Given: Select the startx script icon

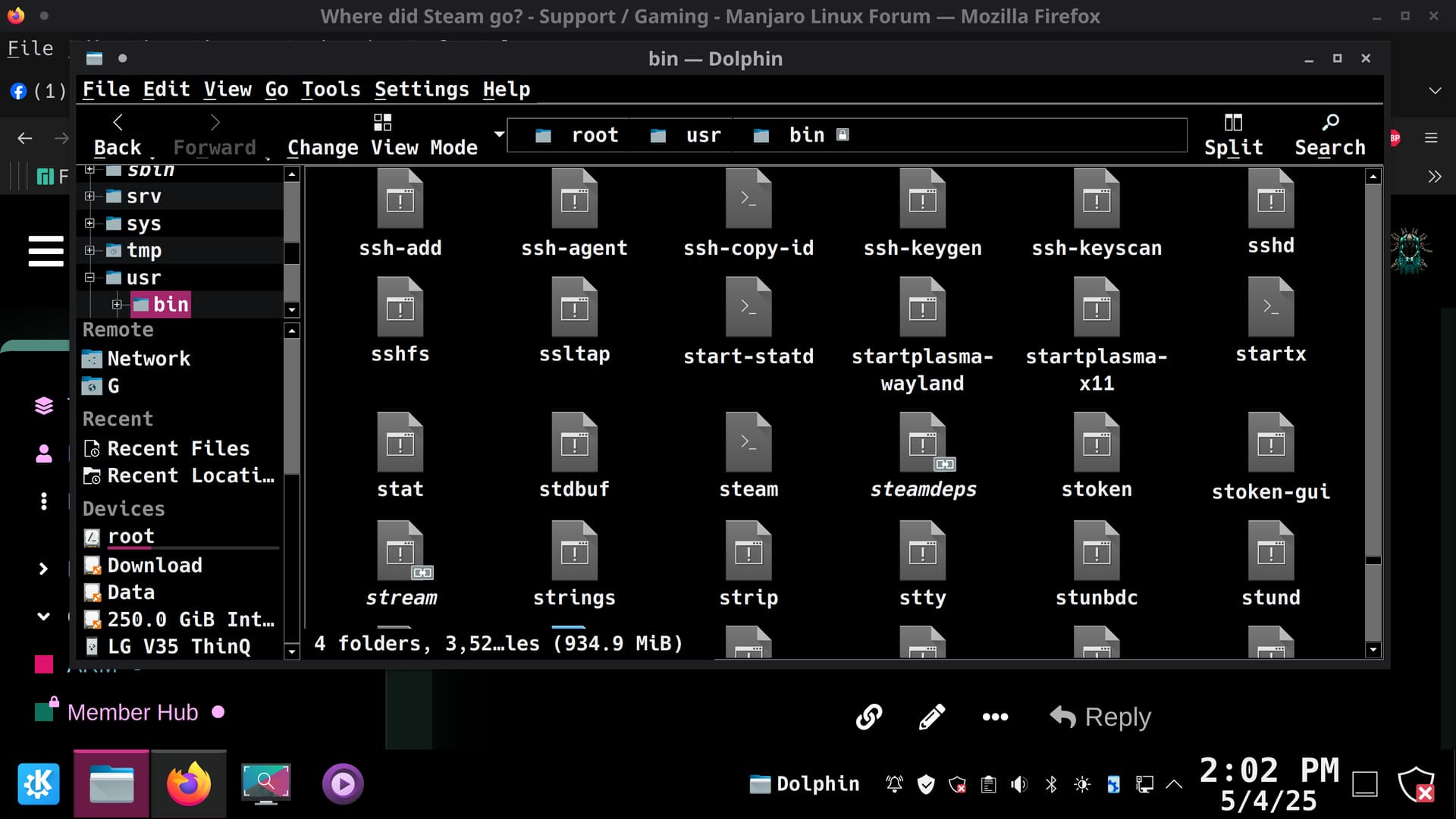Looking at the screenshot, I should 1271,307.
